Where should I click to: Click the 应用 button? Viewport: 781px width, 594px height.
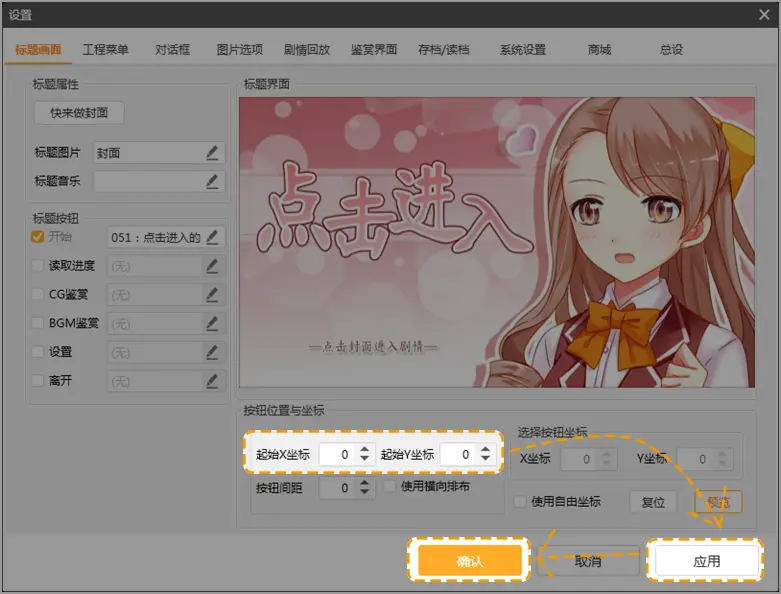click(x=706, y=561)
